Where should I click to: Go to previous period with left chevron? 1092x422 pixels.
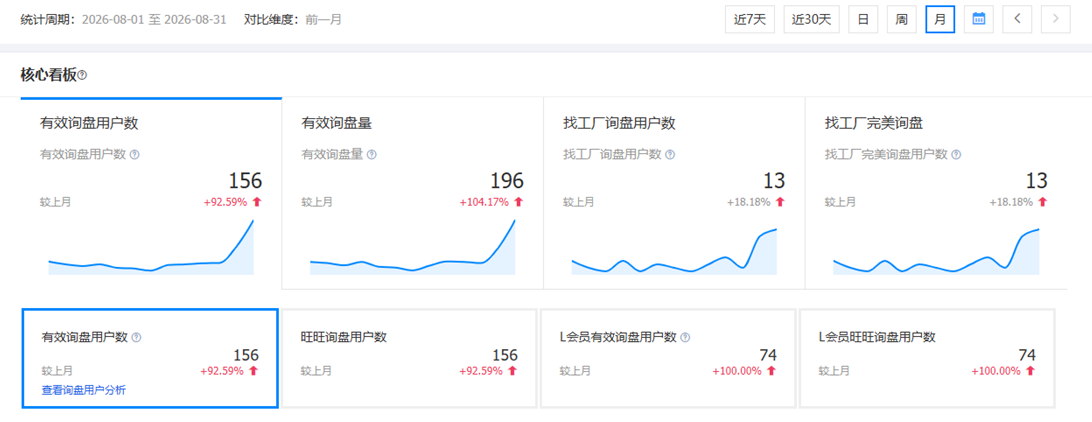coord(1017,19)
